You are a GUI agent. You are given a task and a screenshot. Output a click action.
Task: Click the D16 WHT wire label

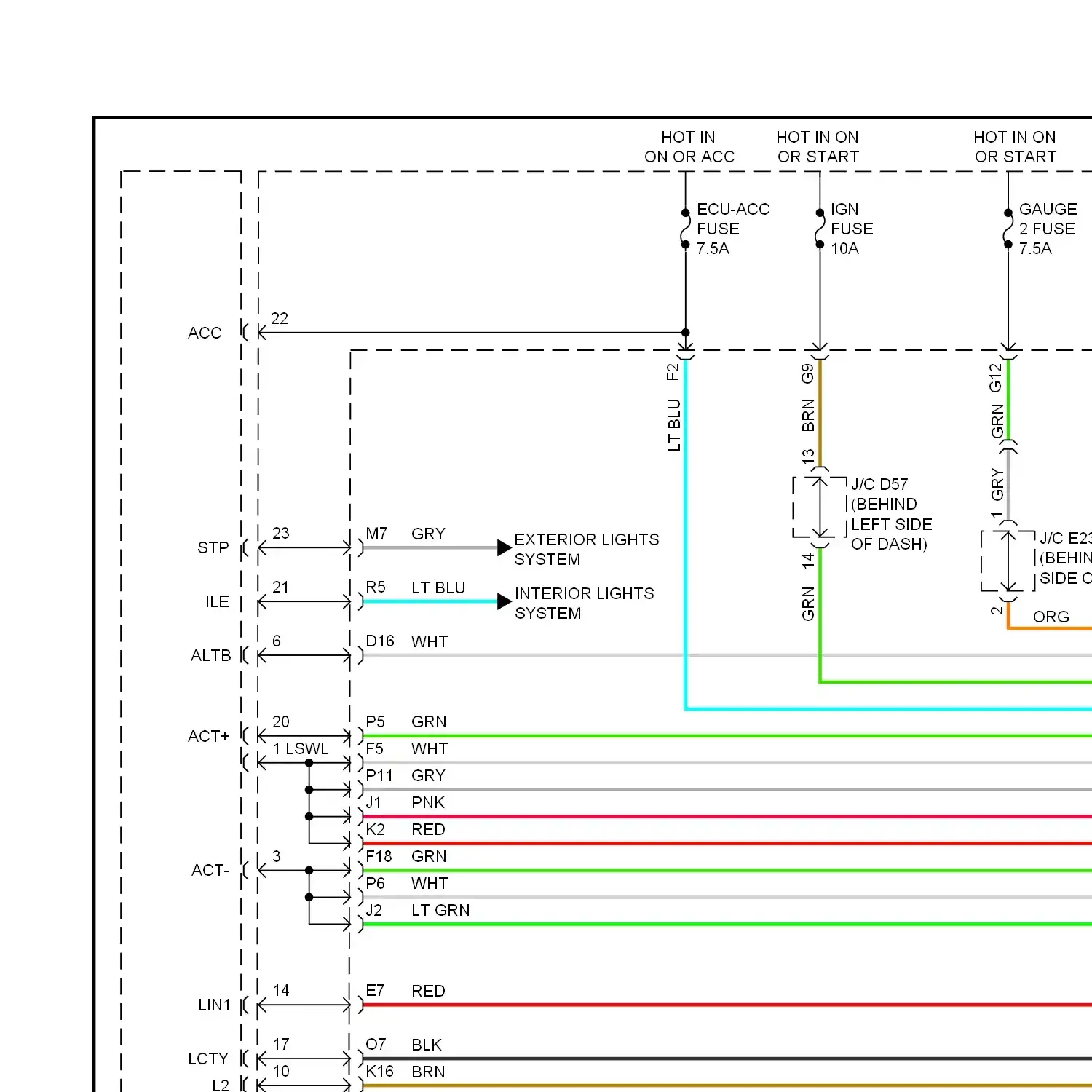(407, 641)
